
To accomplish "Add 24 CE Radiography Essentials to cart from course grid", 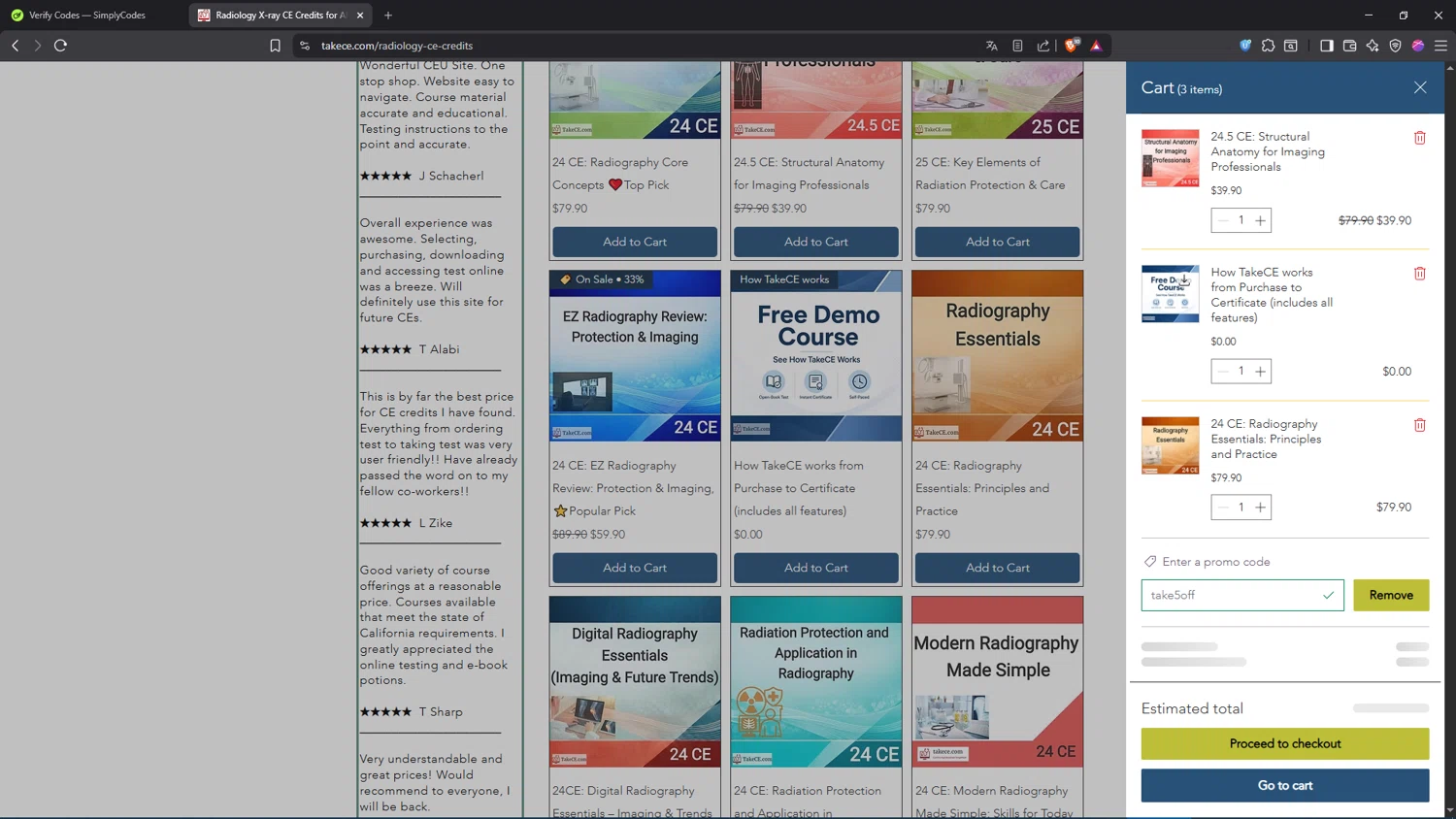I will [998, 568].
